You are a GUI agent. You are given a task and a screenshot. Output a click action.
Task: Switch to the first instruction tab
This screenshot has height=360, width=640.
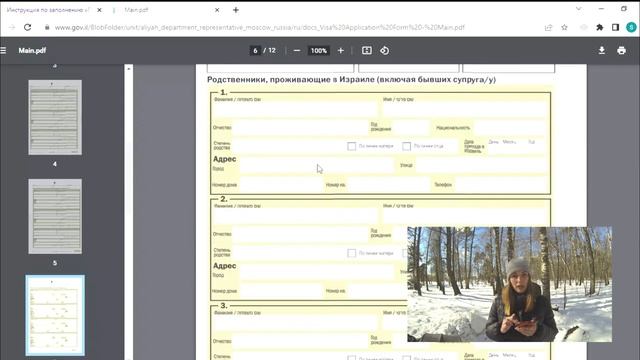(48, 10)
